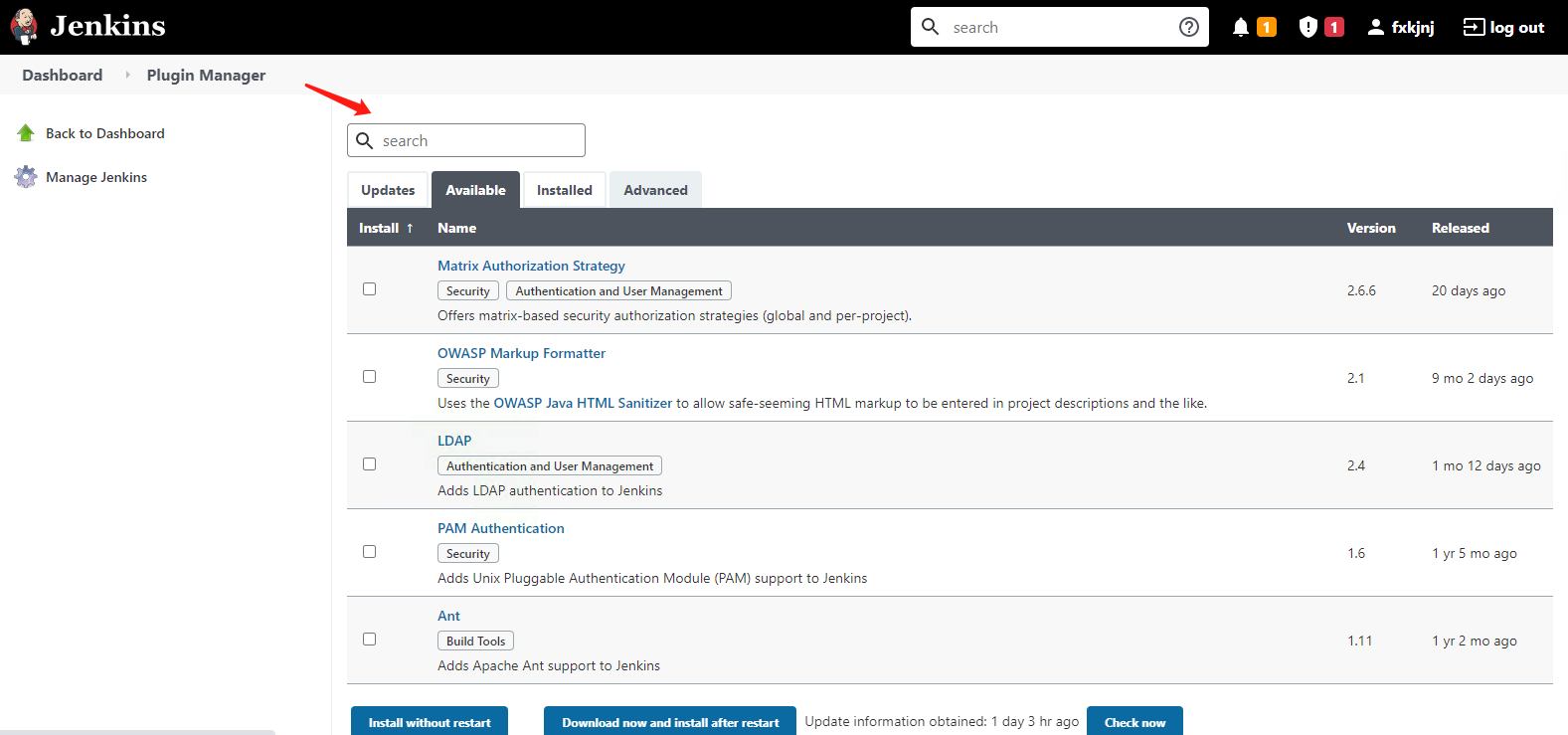Click Install without restart button
Viewport: 1568px width, 735px height.
[x=430, y=722]
